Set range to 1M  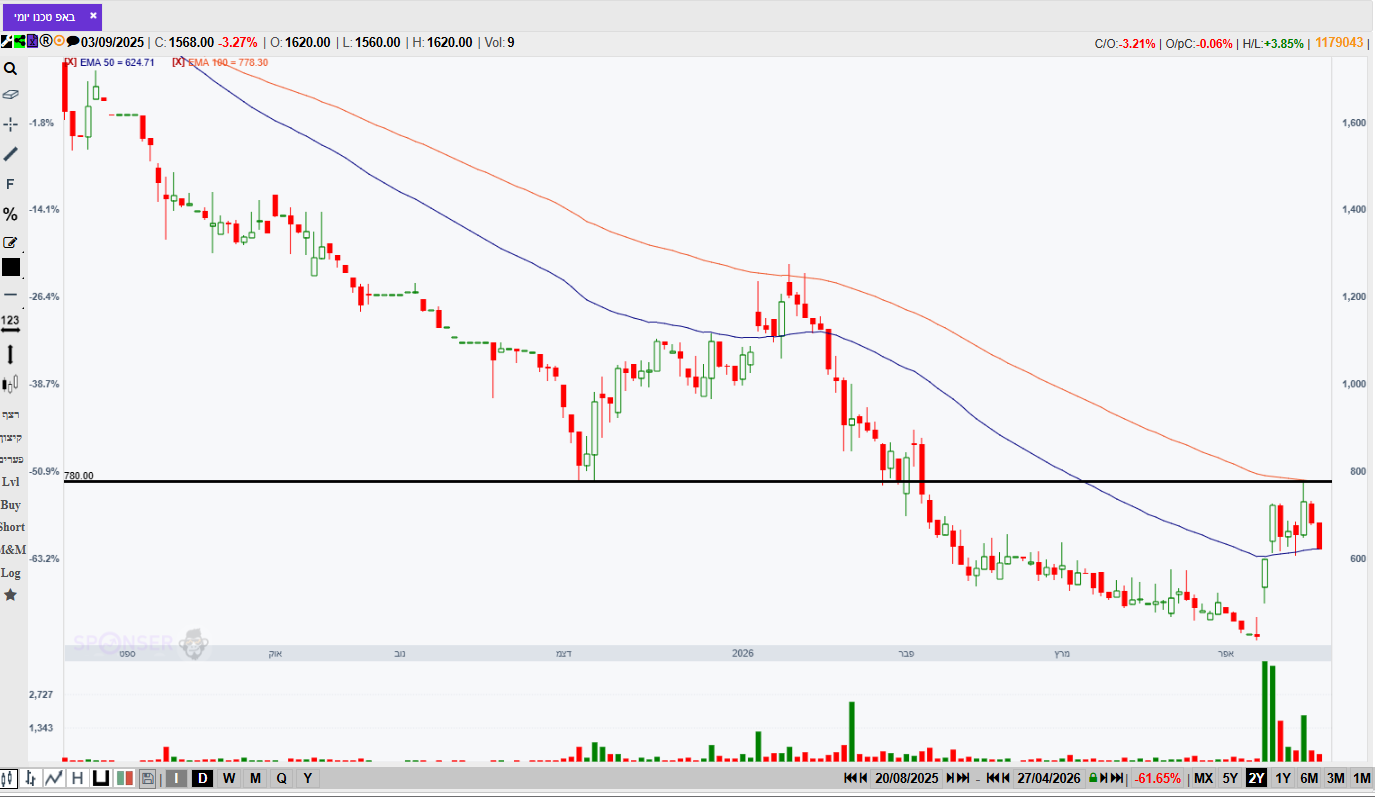click(1361, 778)
